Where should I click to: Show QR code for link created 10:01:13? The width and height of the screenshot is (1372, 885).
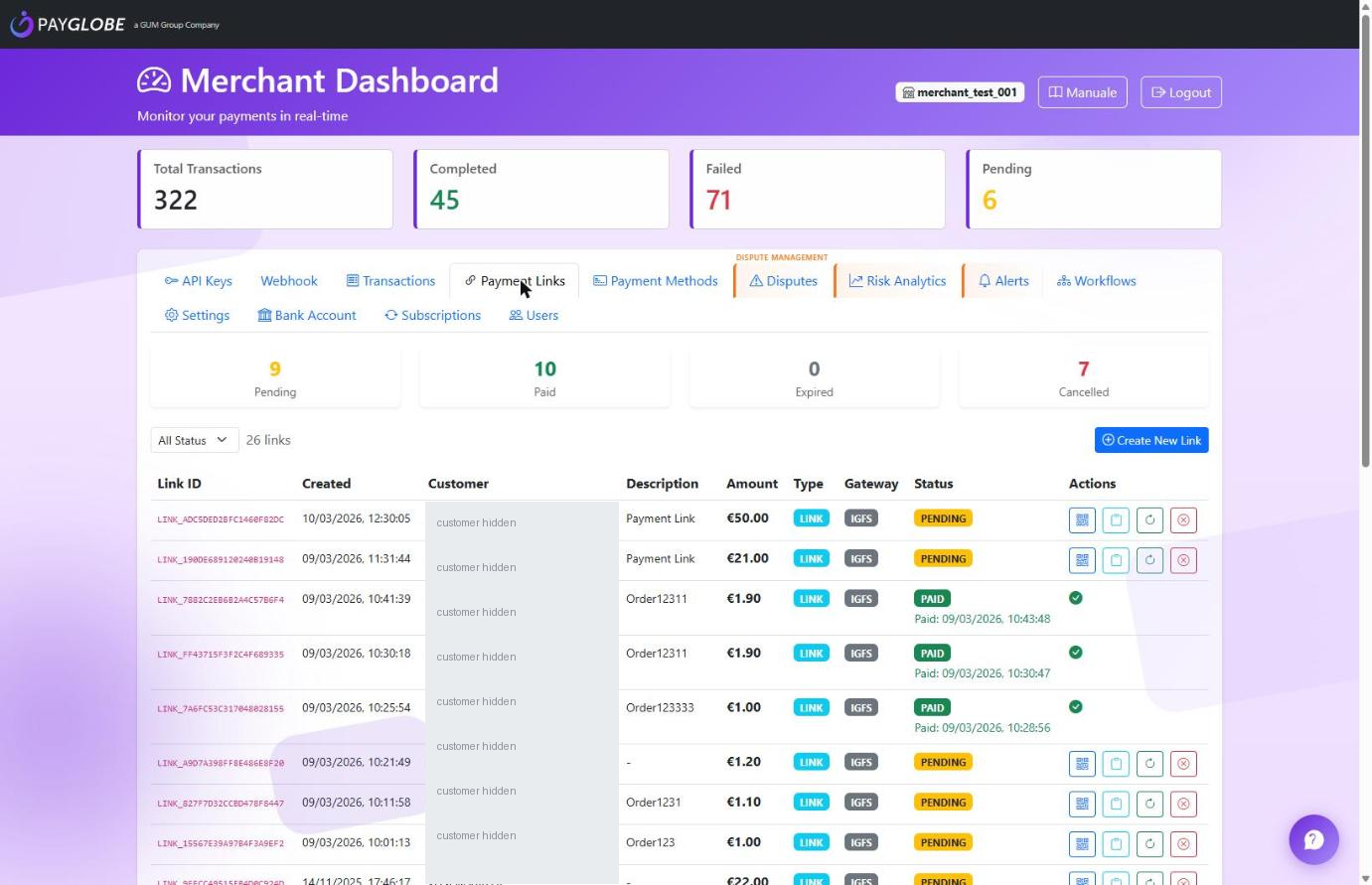click(x=1082, y=844)
